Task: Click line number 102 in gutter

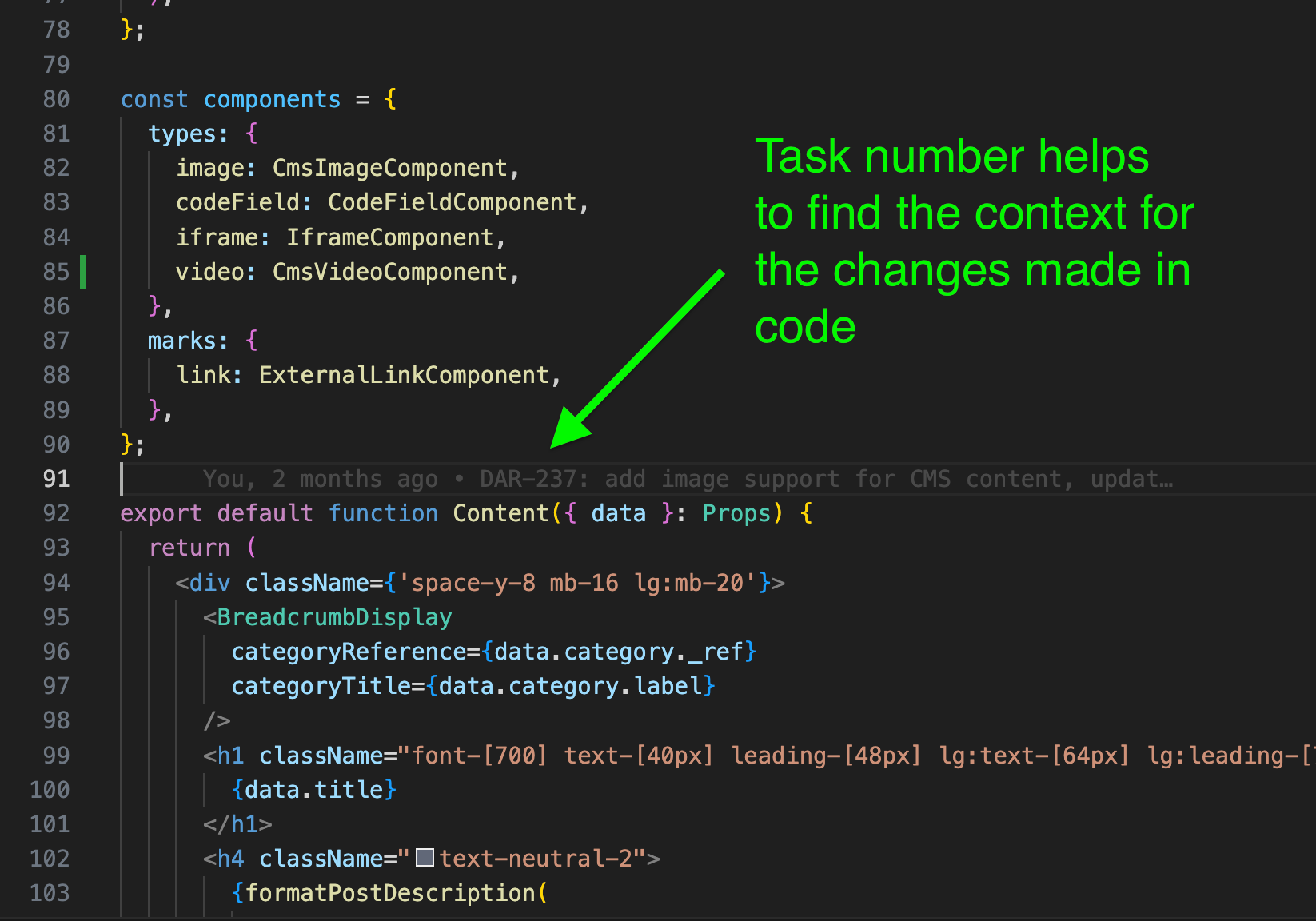Action: 50,859
